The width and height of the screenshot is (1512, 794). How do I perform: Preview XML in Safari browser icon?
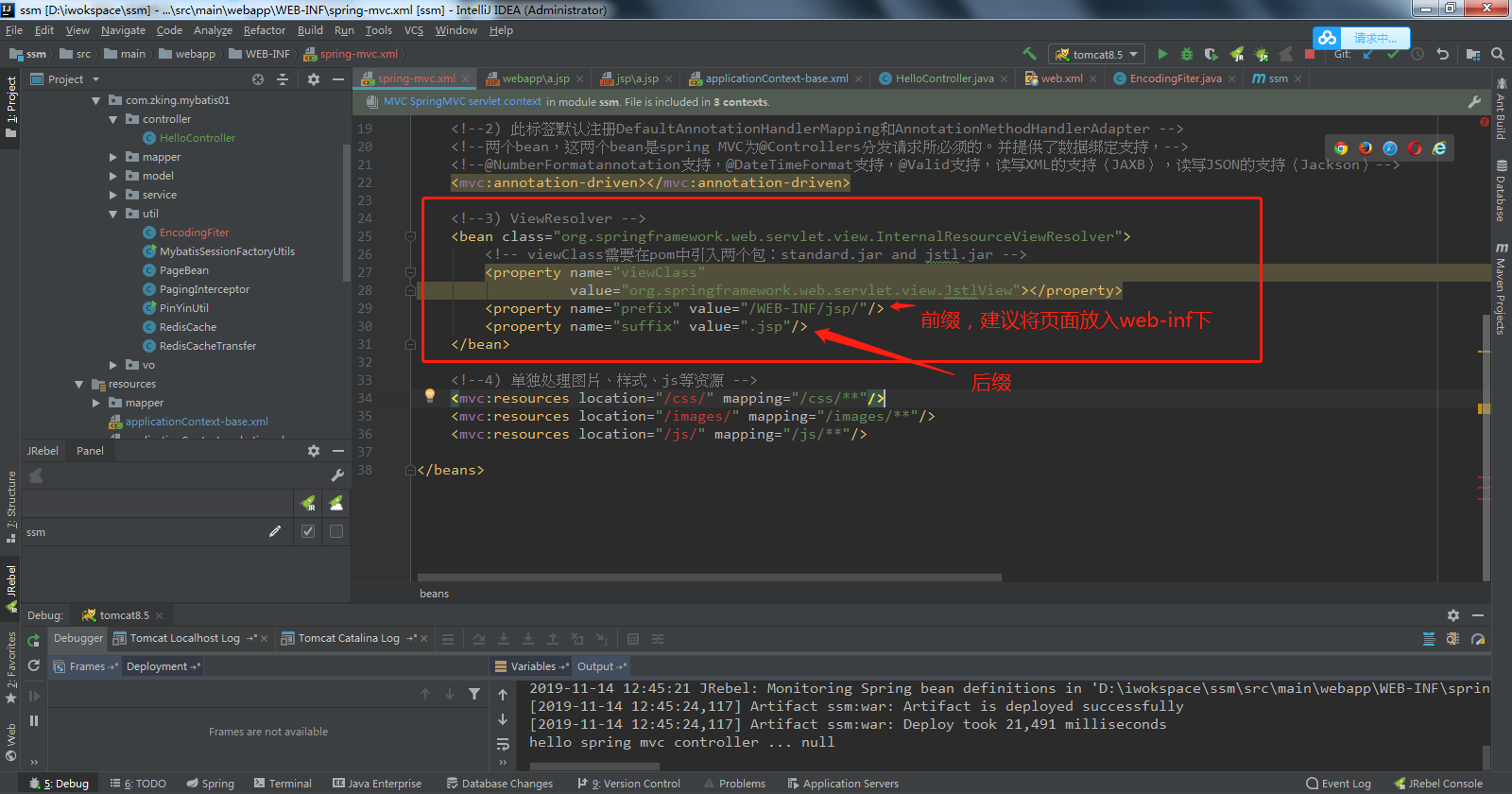[1390, 148]
